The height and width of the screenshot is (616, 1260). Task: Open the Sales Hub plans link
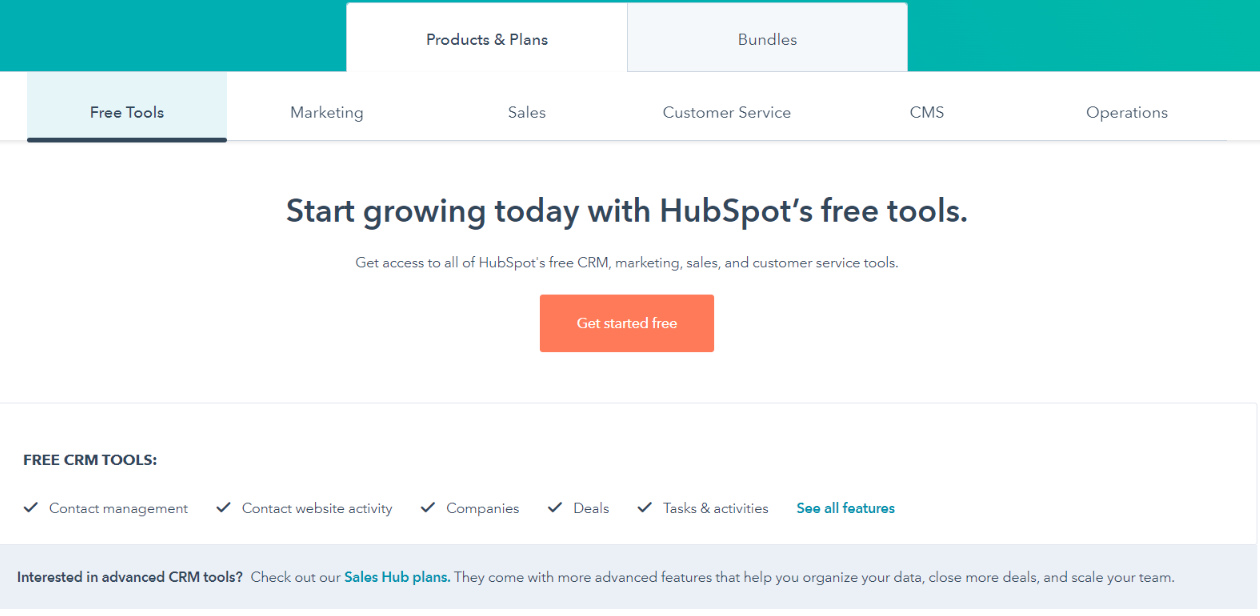click(396, 577)
